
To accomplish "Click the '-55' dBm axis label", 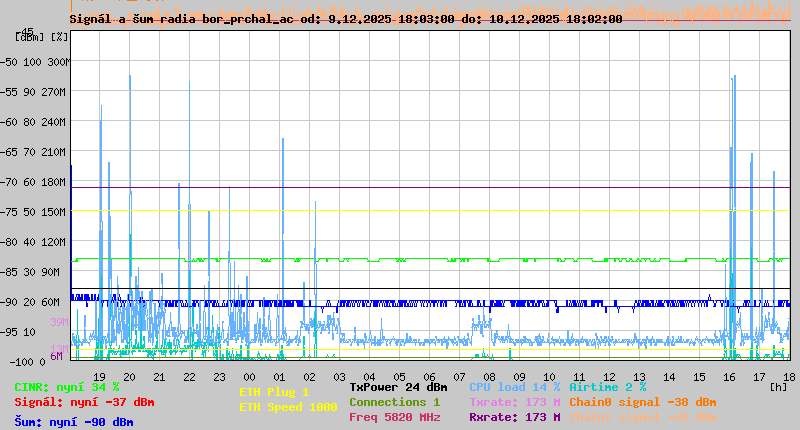I will [9, 92].
